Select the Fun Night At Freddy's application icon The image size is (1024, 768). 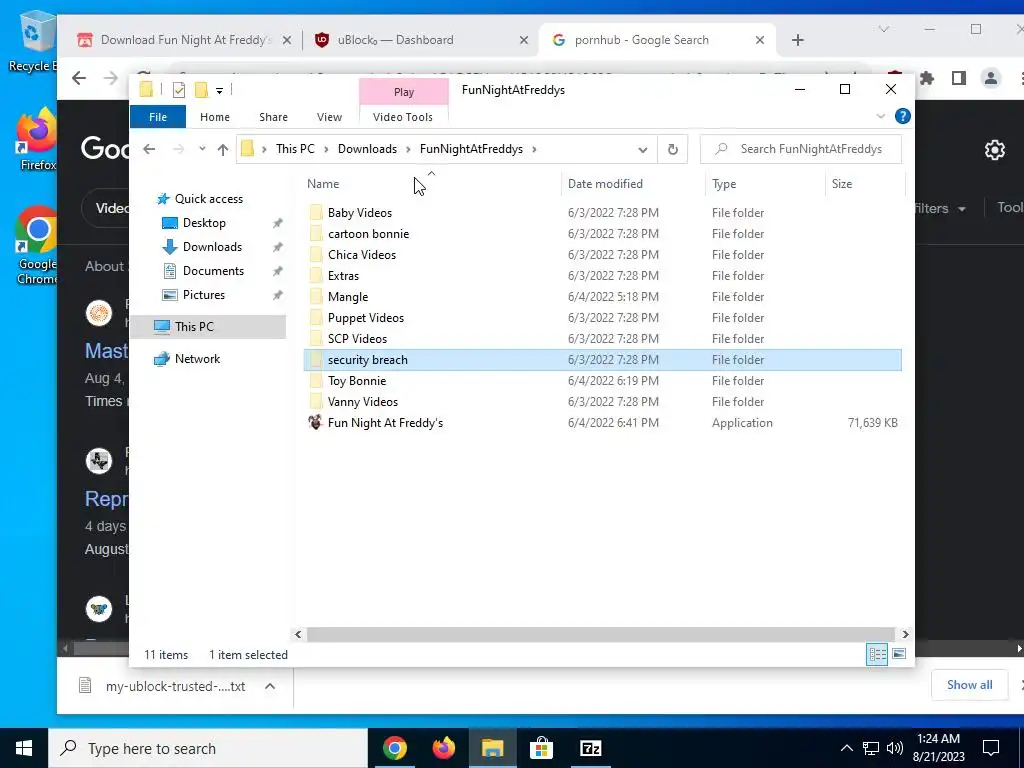coord(315,423)
